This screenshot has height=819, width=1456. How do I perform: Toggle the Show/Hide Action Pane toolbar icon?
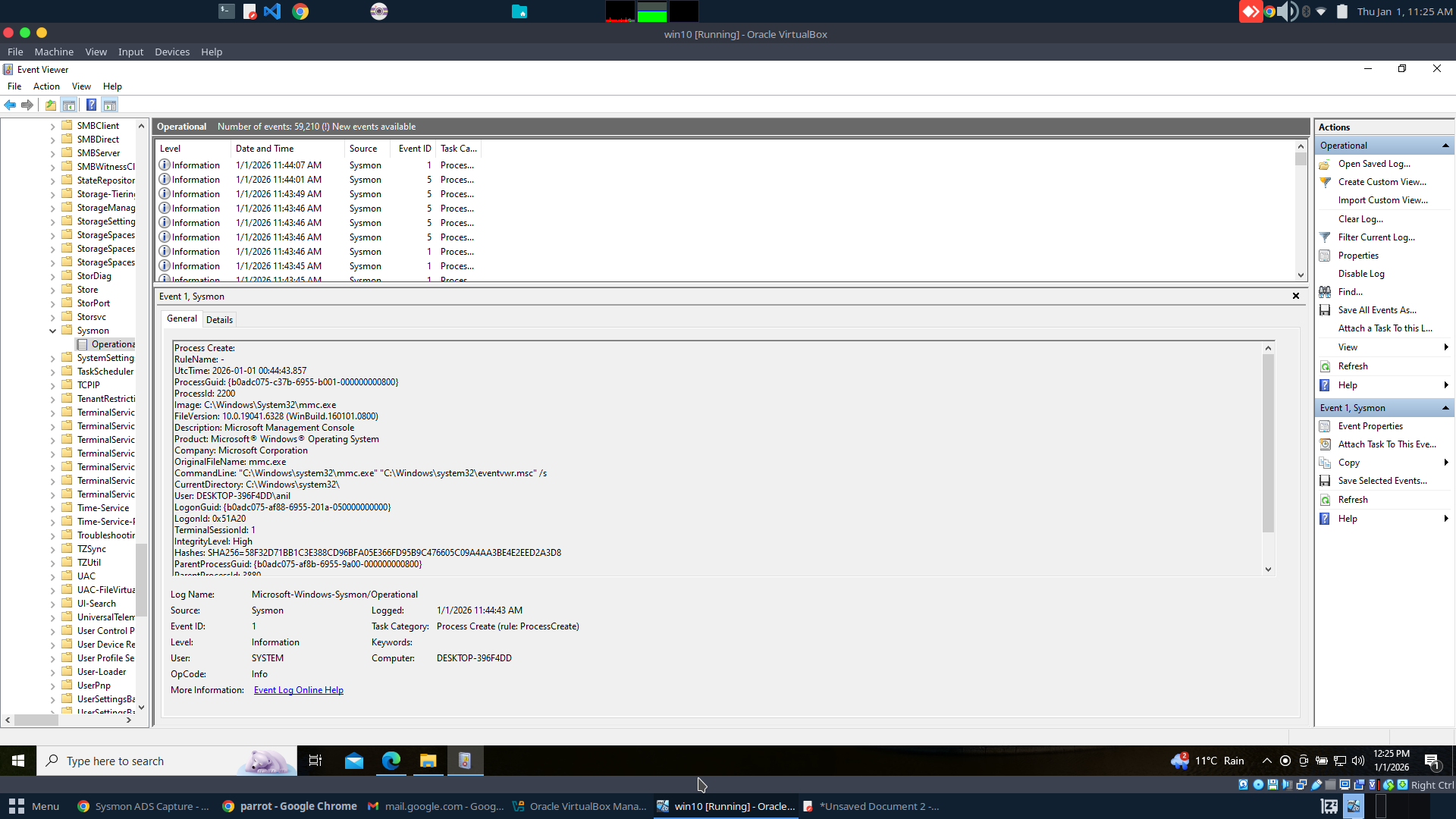[110, 105]
